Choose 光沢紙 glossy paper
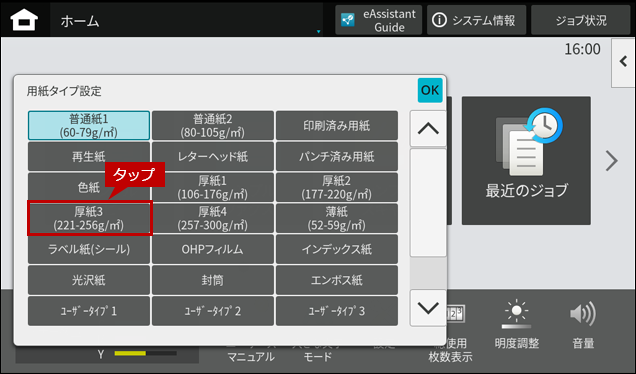 [89, 280]
